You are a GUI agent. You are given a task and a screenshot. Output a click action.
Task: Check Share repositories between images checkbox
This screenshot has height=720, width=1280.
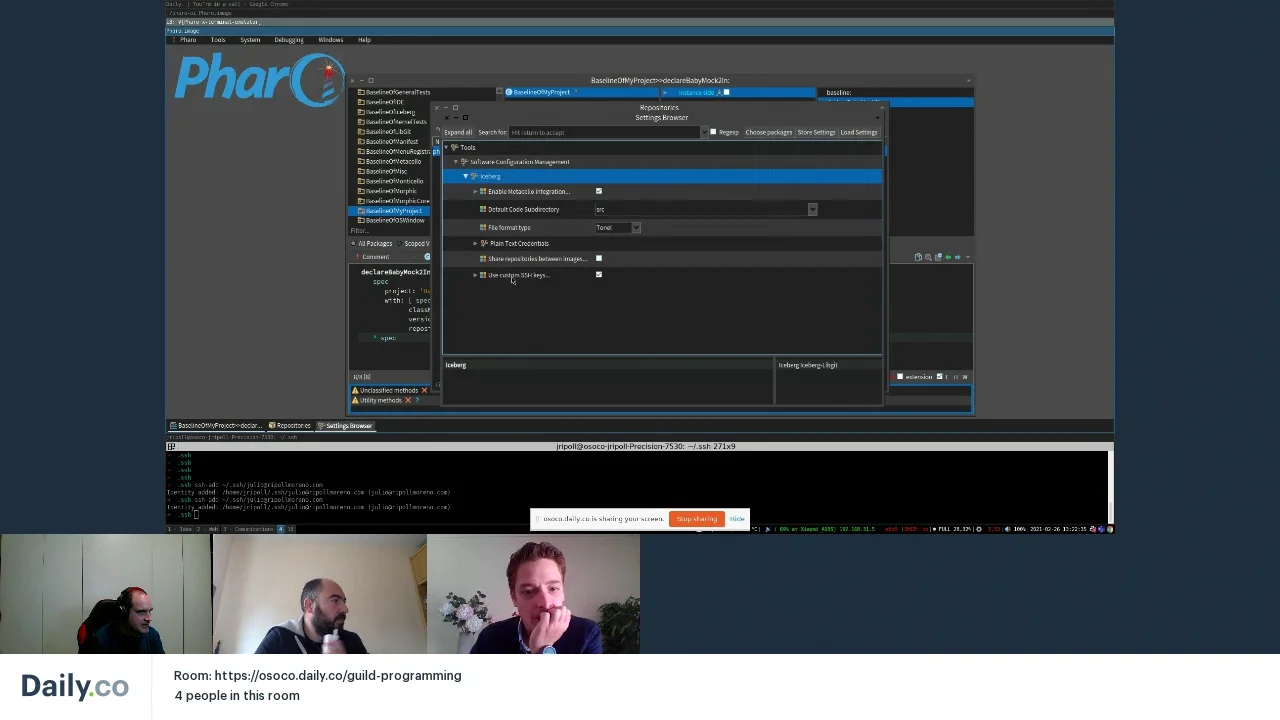pyautogui.click(x=599, y=258)
